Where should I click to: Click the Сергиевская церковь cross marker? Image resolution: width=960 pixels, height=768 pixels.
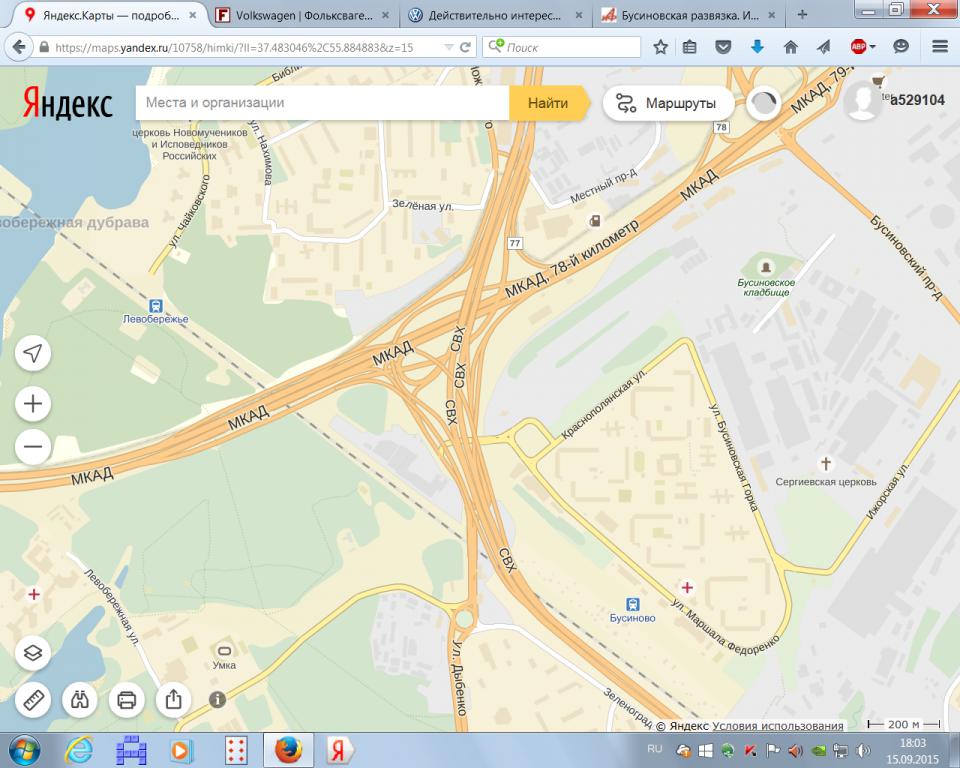(825, 464)
